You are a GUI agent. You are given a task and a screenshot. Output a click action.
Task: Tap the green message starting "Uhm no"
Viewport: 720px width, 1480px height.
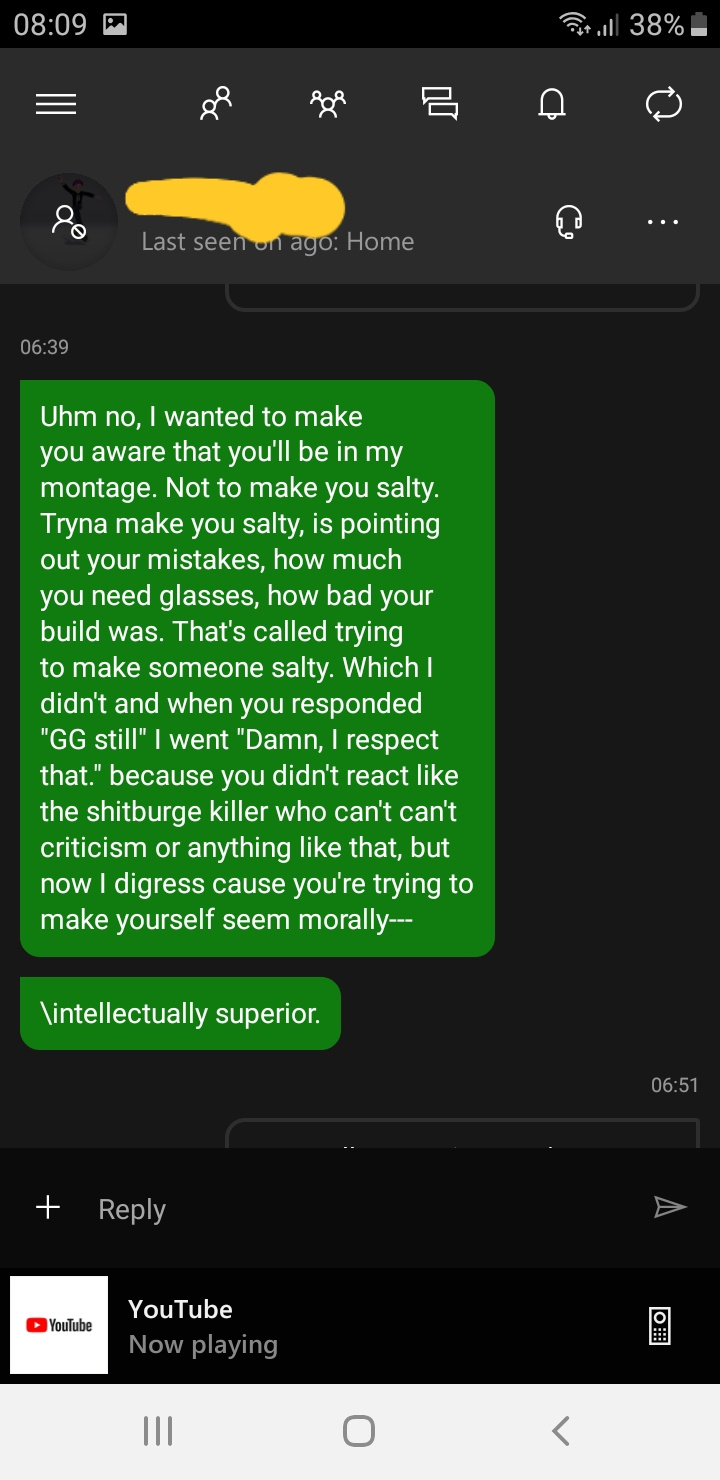(257, 668)
